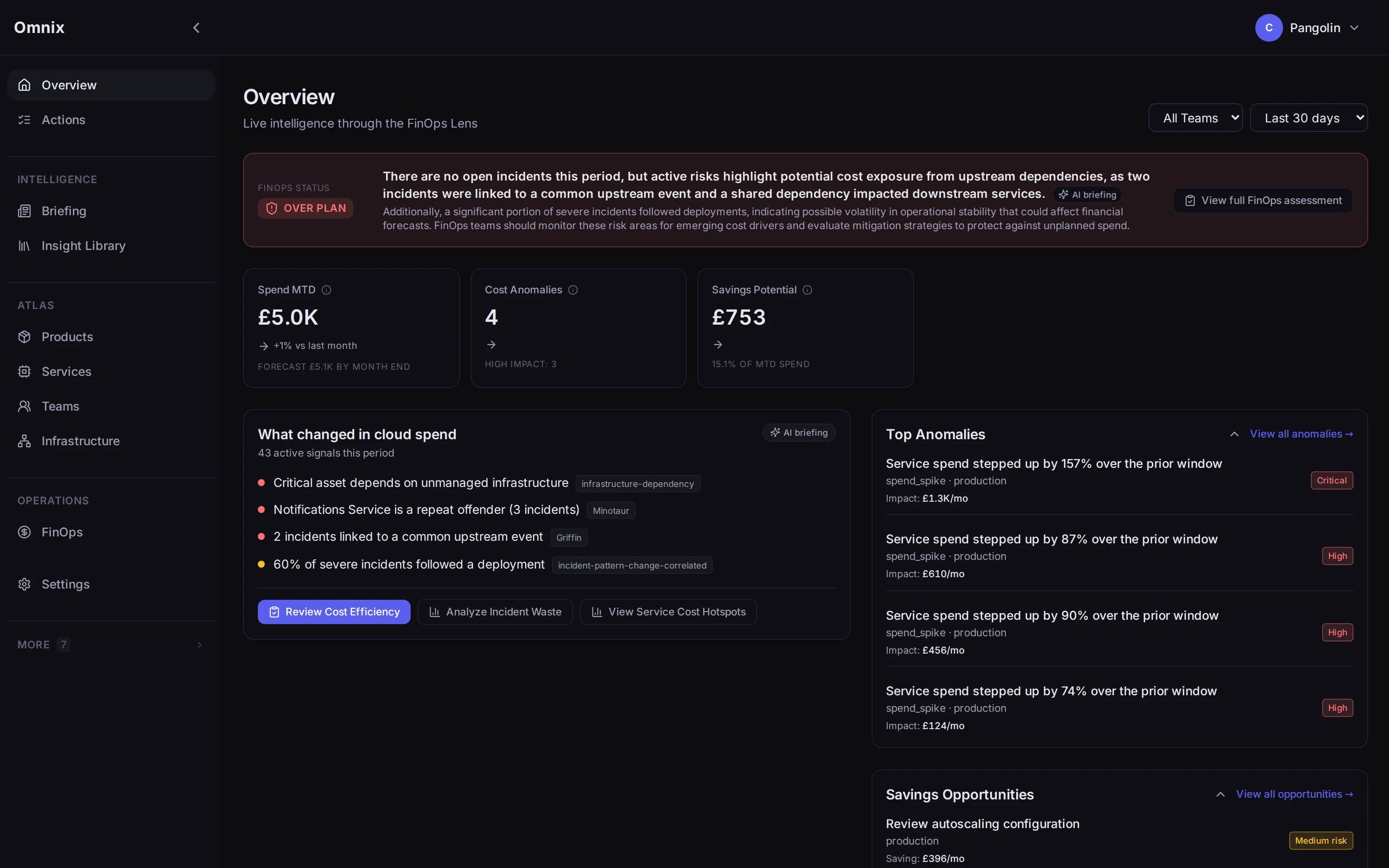This screenshot has width=1389, height=868.
Task: Click Critical asset depends on unmanaged infrastructure
Action: tap(421, 483)
